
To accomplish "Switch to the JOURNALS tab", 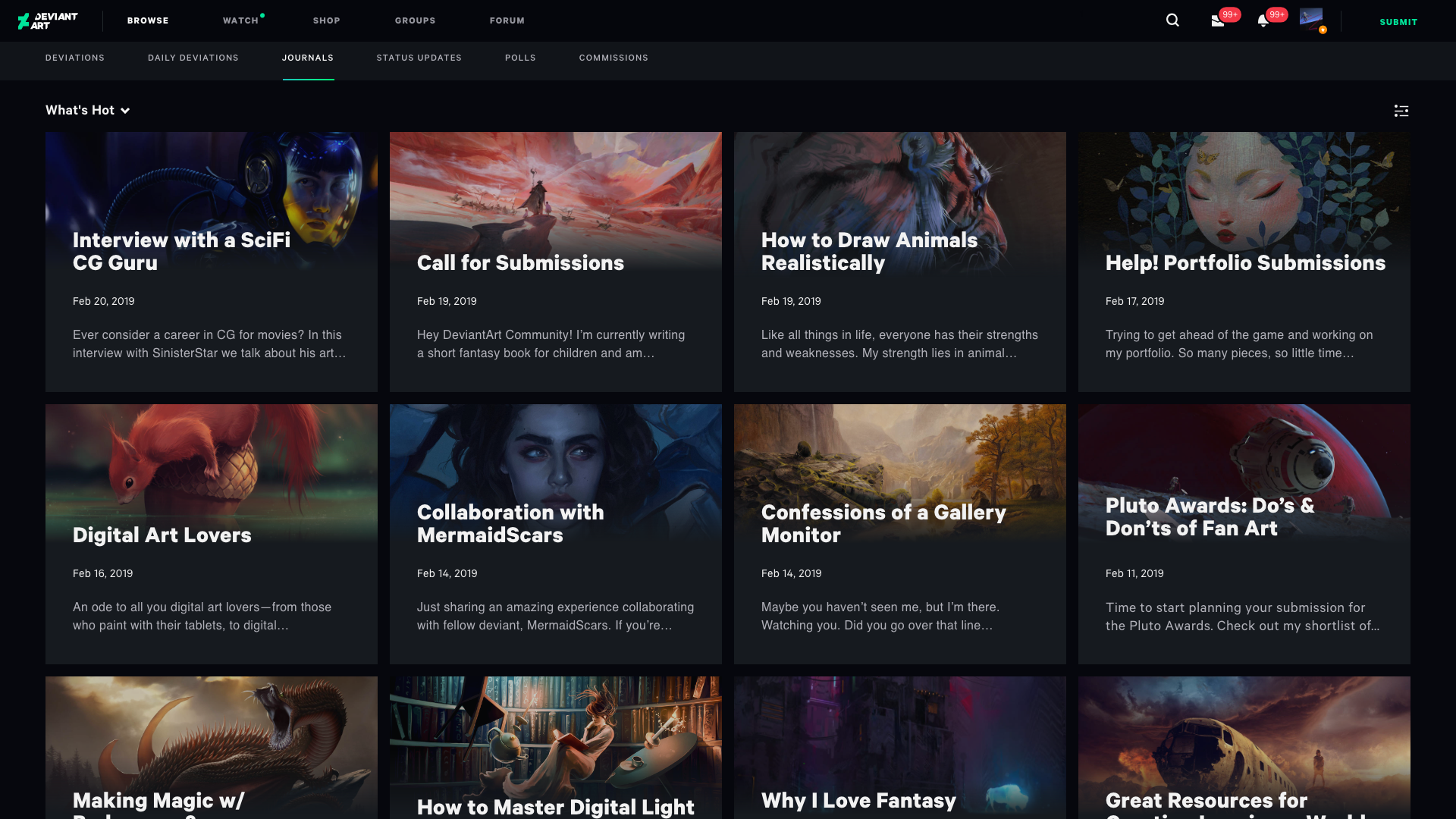I will coord(308,58).
